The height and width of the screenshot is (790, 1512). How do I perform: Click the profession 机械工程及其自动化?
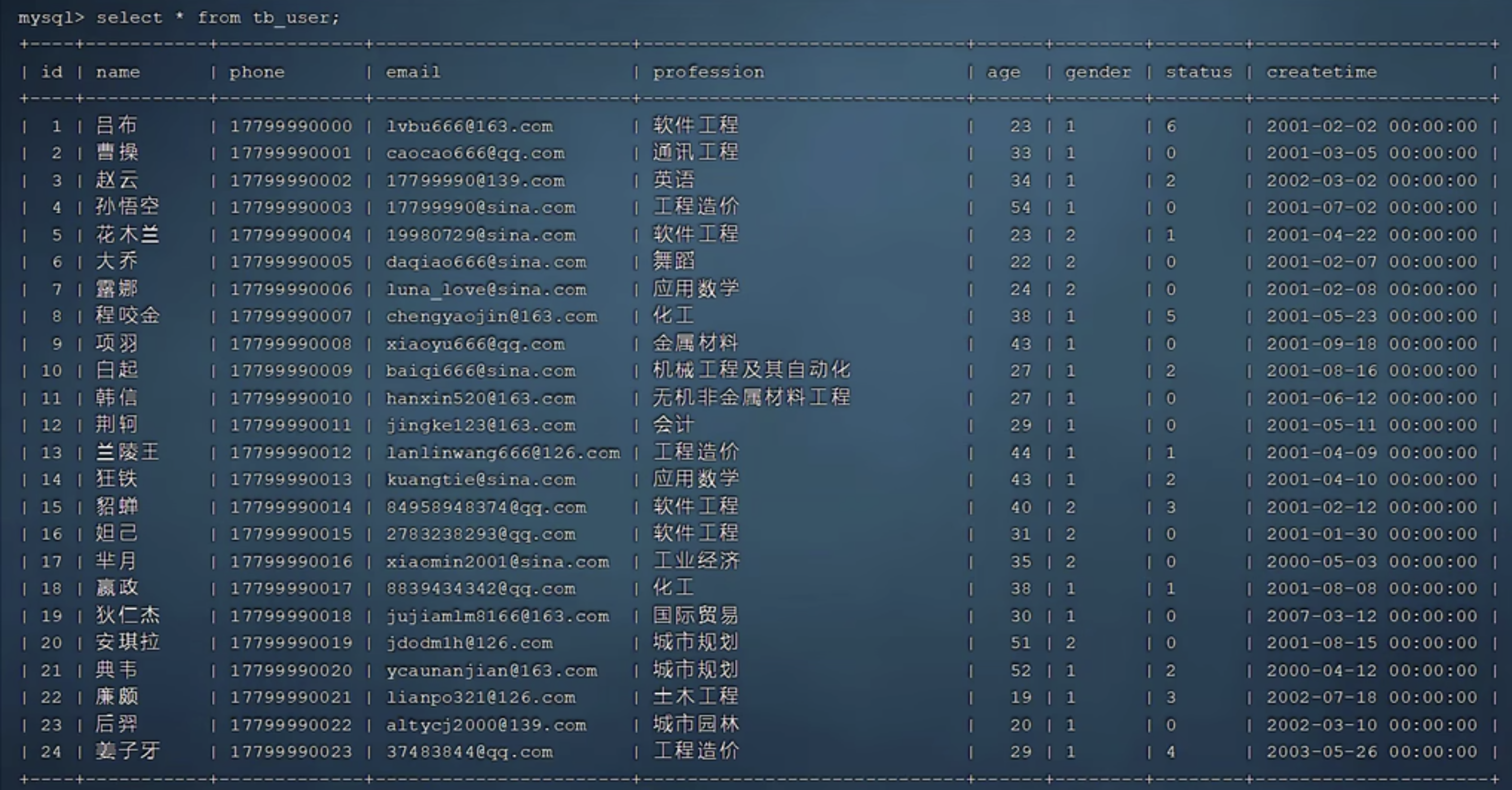(751, 371)
